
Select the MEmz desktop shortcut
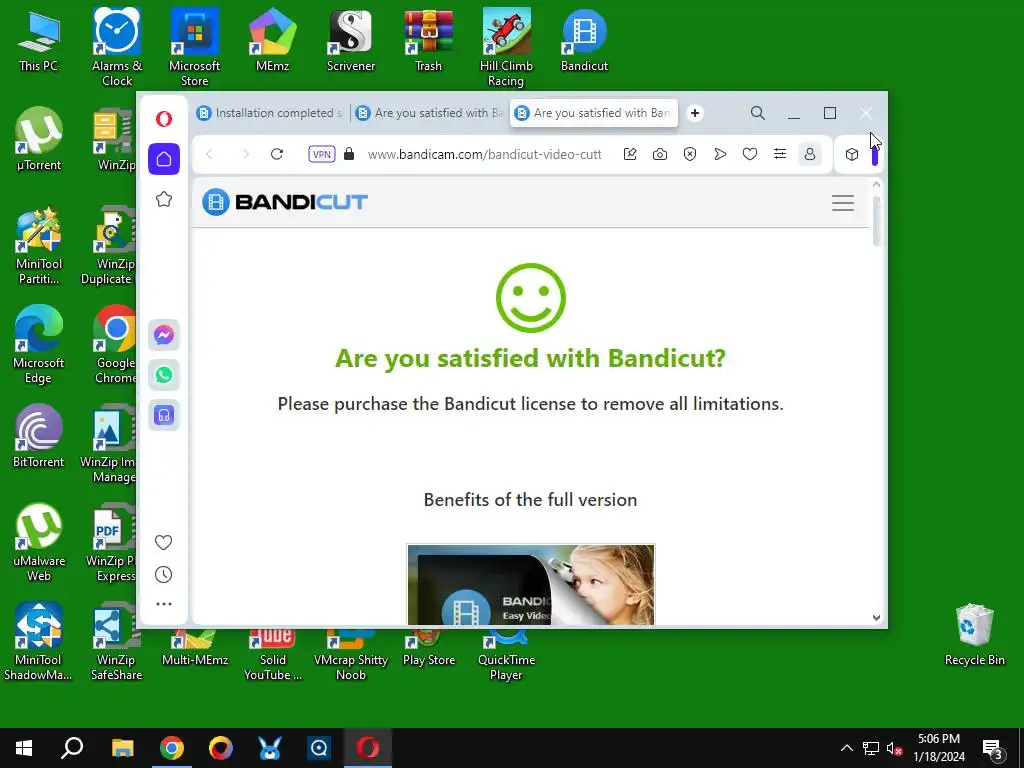click(x=272, y=40)
